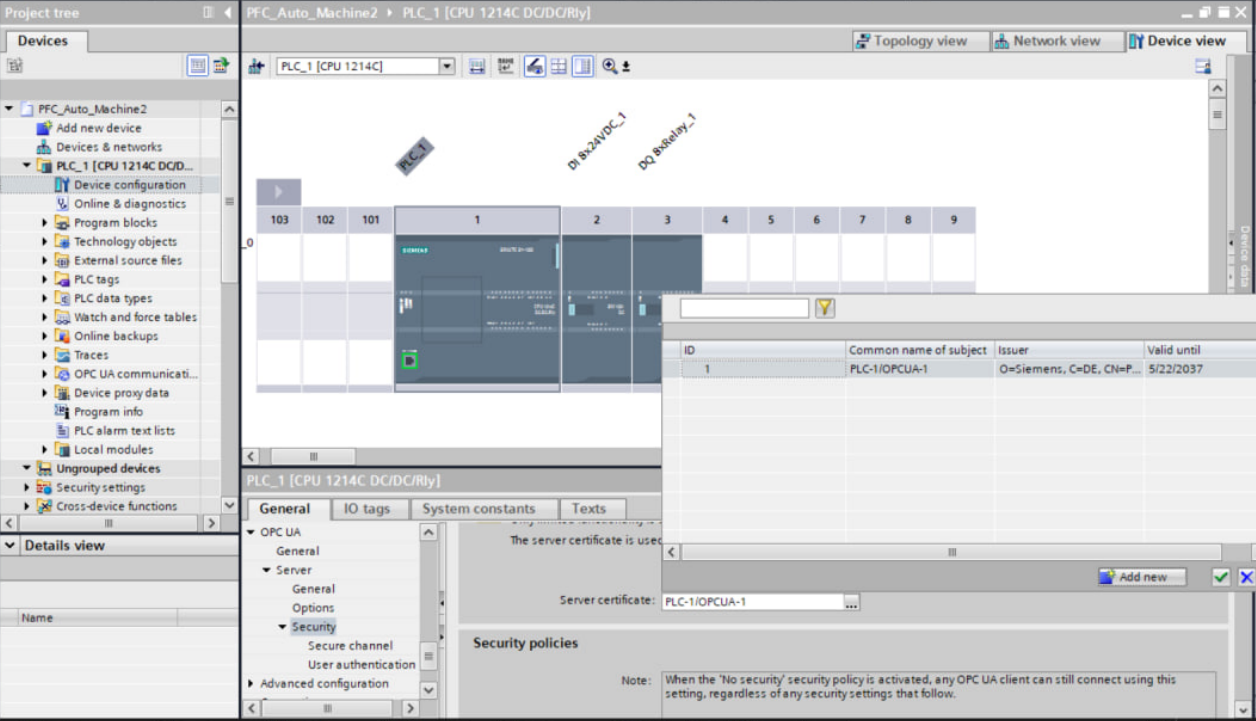
Task: Click the green run indicator on the CPU
Action: tap(409, 360)
